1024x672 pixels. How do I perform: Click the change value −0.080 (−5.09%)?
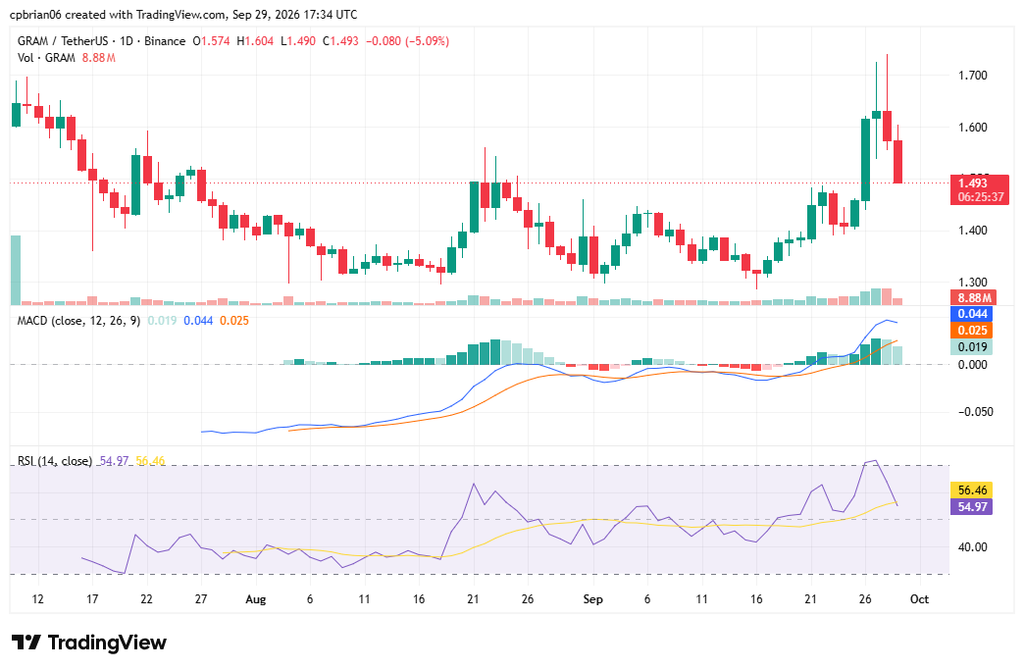408,41
